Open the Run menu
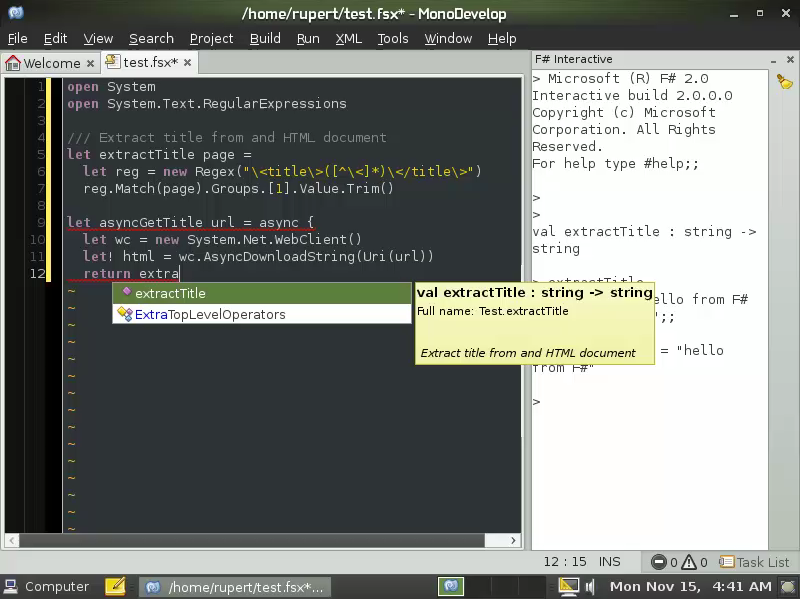 click(x=308, y=38)
